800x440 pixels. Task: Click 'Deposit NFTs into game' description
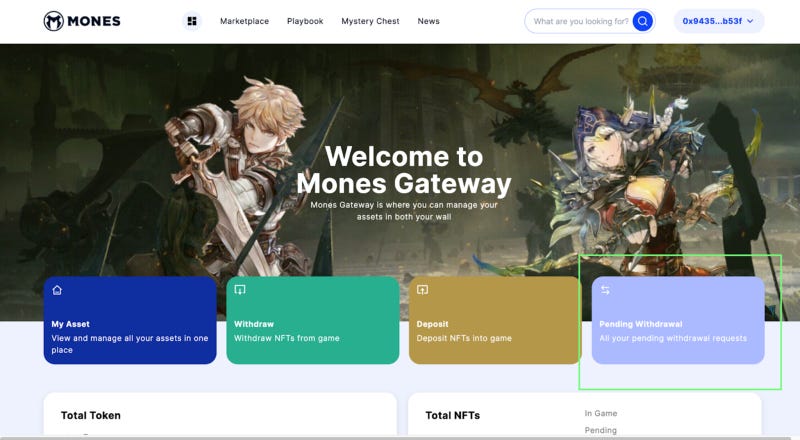464,338
